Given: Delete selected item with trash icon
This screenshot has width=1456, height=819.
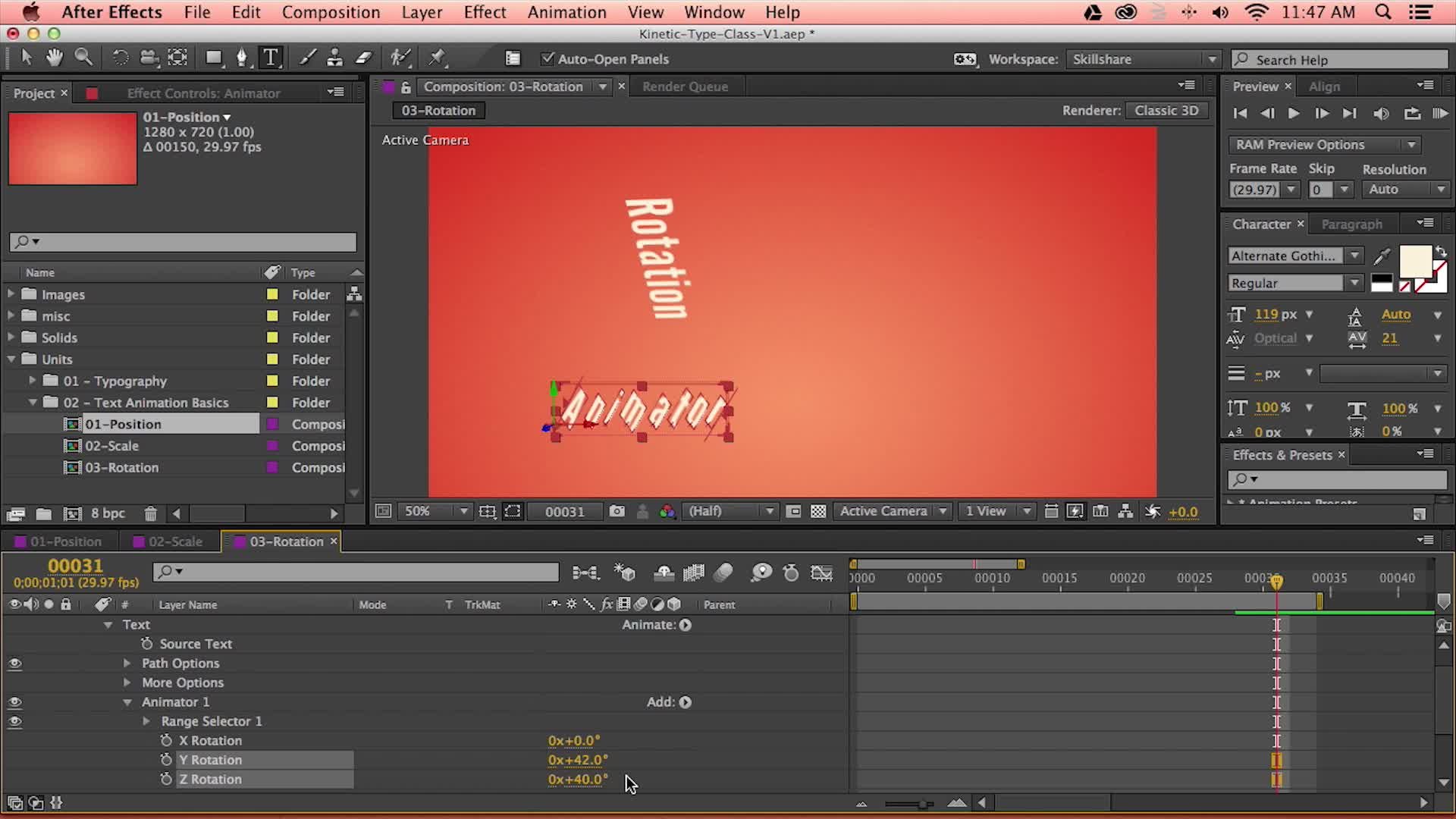Looking at the screenshot, I should tap(150, 514).
